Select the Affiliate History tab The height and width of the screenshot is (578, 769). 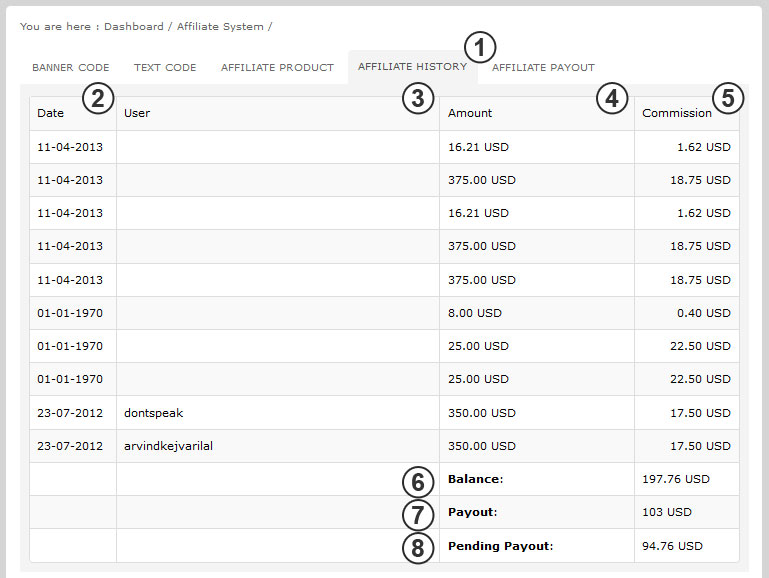[412, 67]
